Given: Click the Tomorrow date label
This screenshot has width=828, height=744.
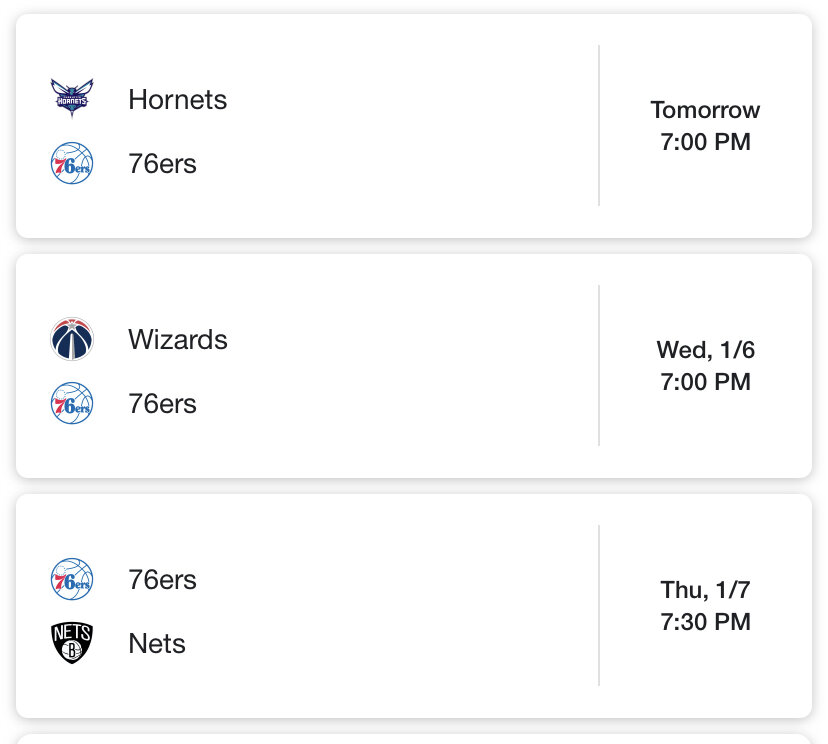Looking at the screenshot, I should (705, 110).
